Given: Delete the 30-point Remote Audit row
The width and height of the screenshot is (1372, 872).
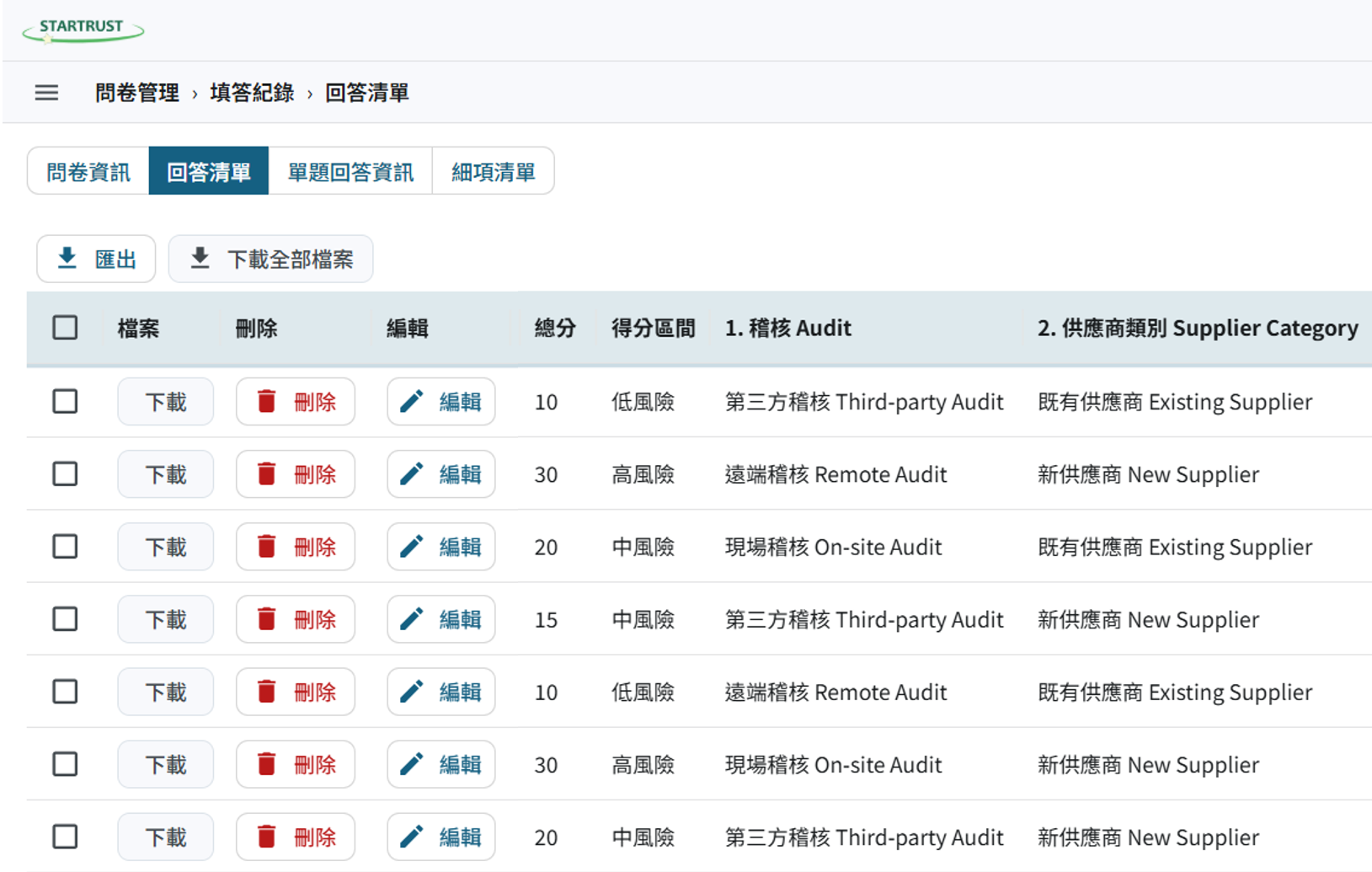Looking at the screenshot, I should tap(295, 474).
